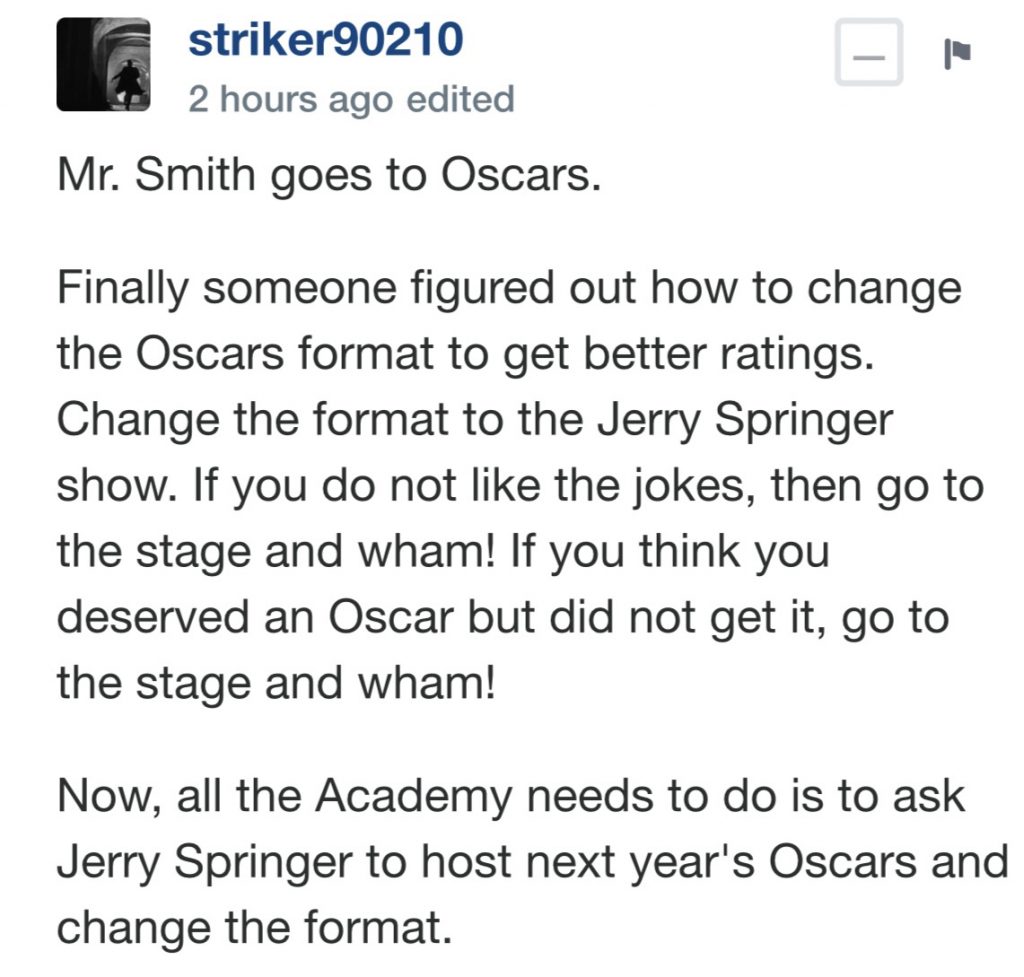The image size is (1024, 977).
Task: Click the line "Jerry Springer to host next year's Oscars and"
Action: tap(532, 862)
